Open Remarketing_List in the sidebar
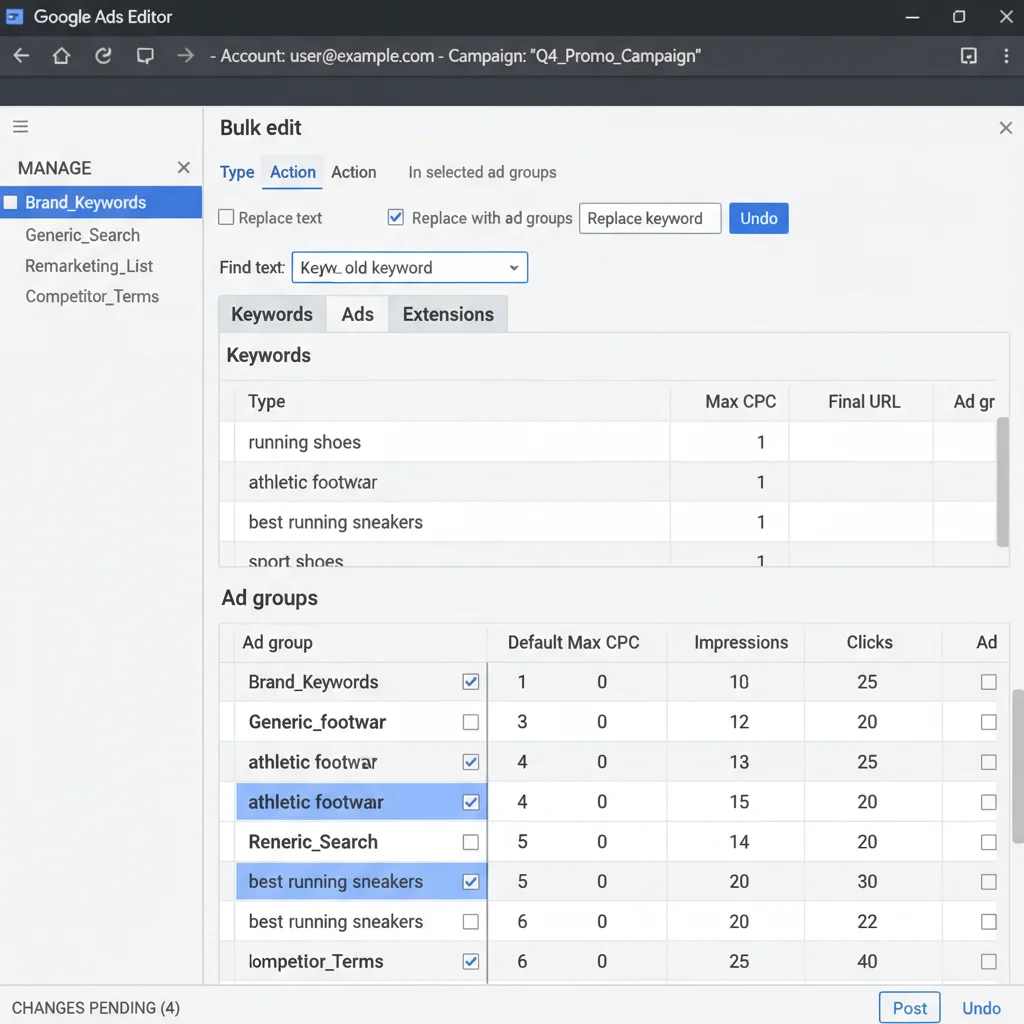 pos(89,266)
